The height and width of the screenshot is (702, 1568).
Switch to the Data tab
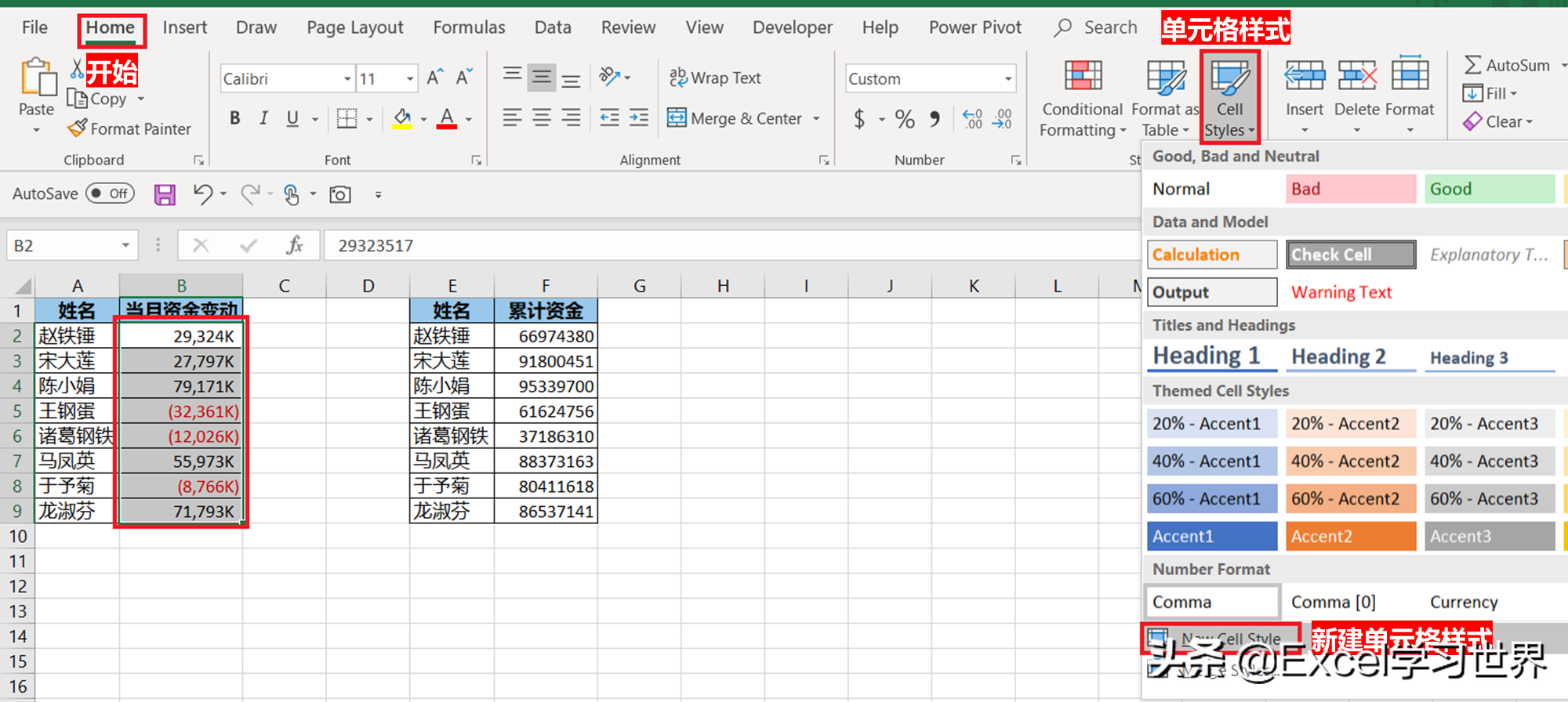[553, 27]
